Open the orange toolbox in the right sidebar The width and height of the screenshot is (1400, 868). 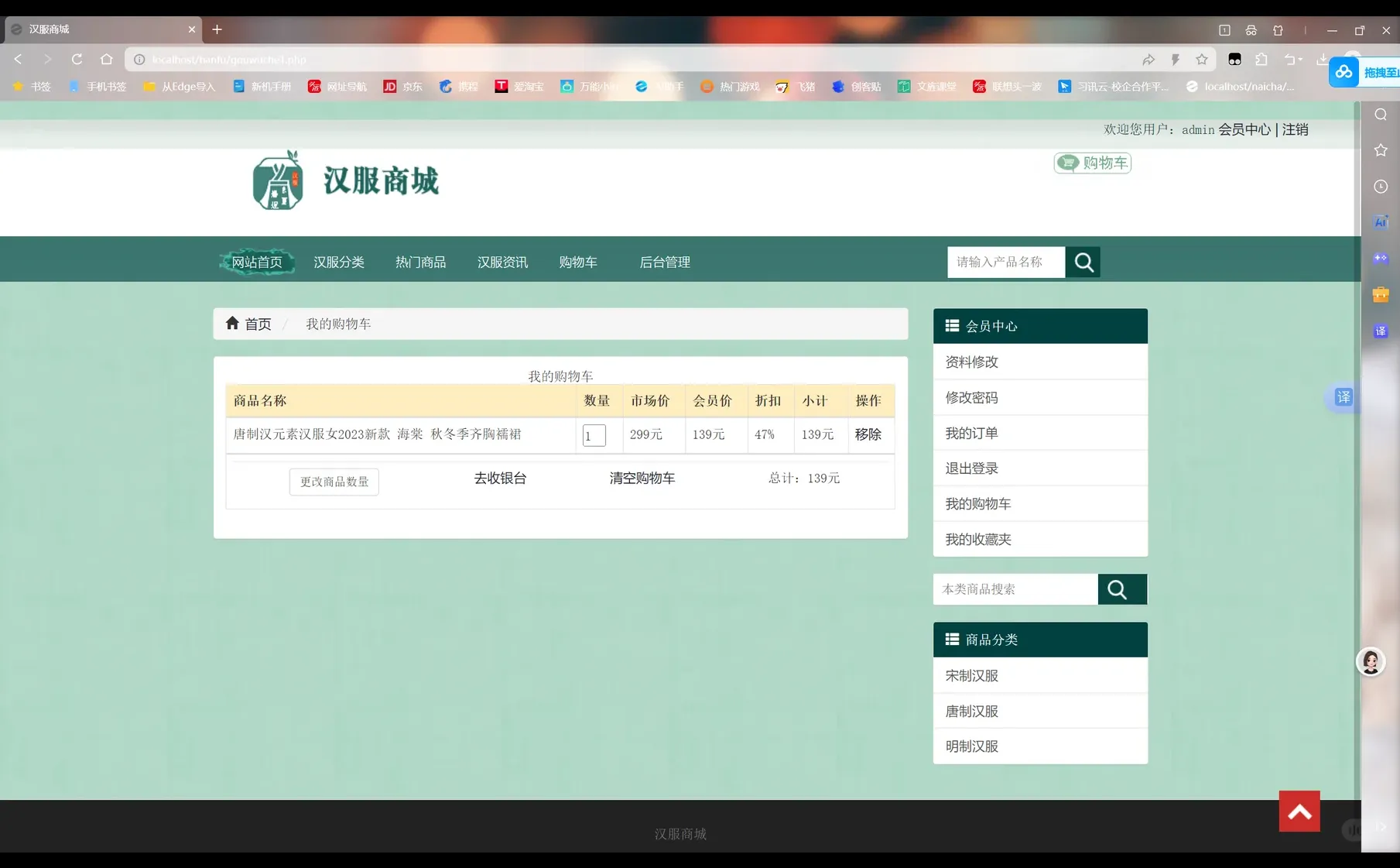(x=1381, y=294)
